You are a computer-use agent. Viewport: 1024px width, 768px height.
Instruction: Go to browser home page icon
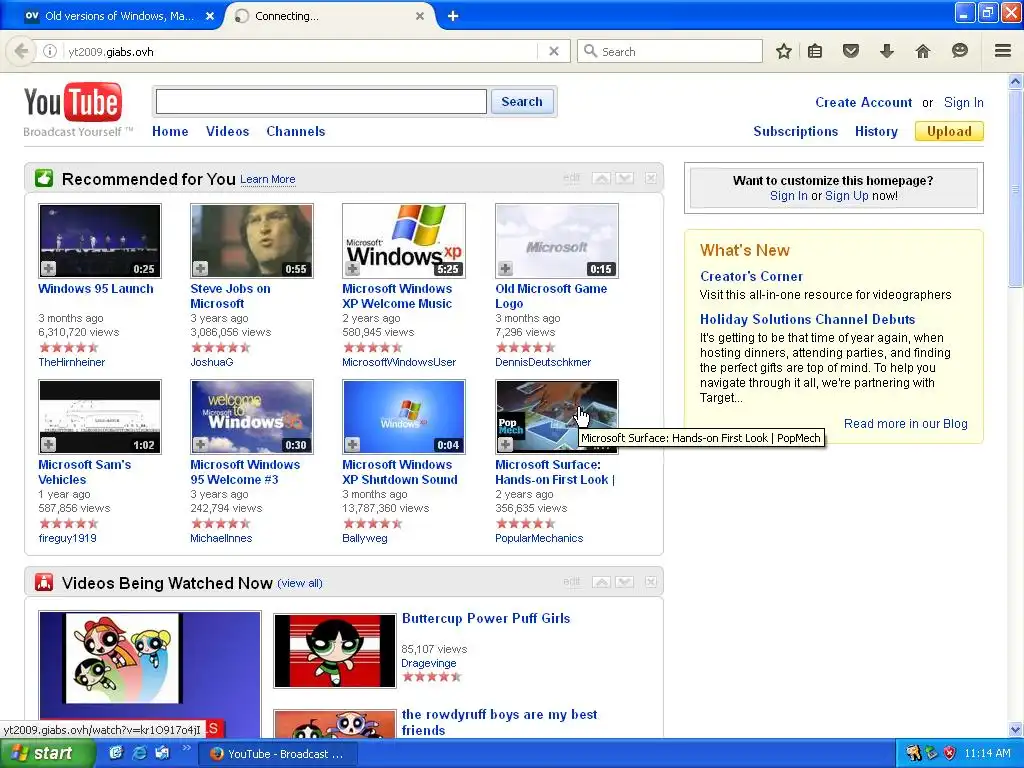pyautogui.click(x=922, y=51)
